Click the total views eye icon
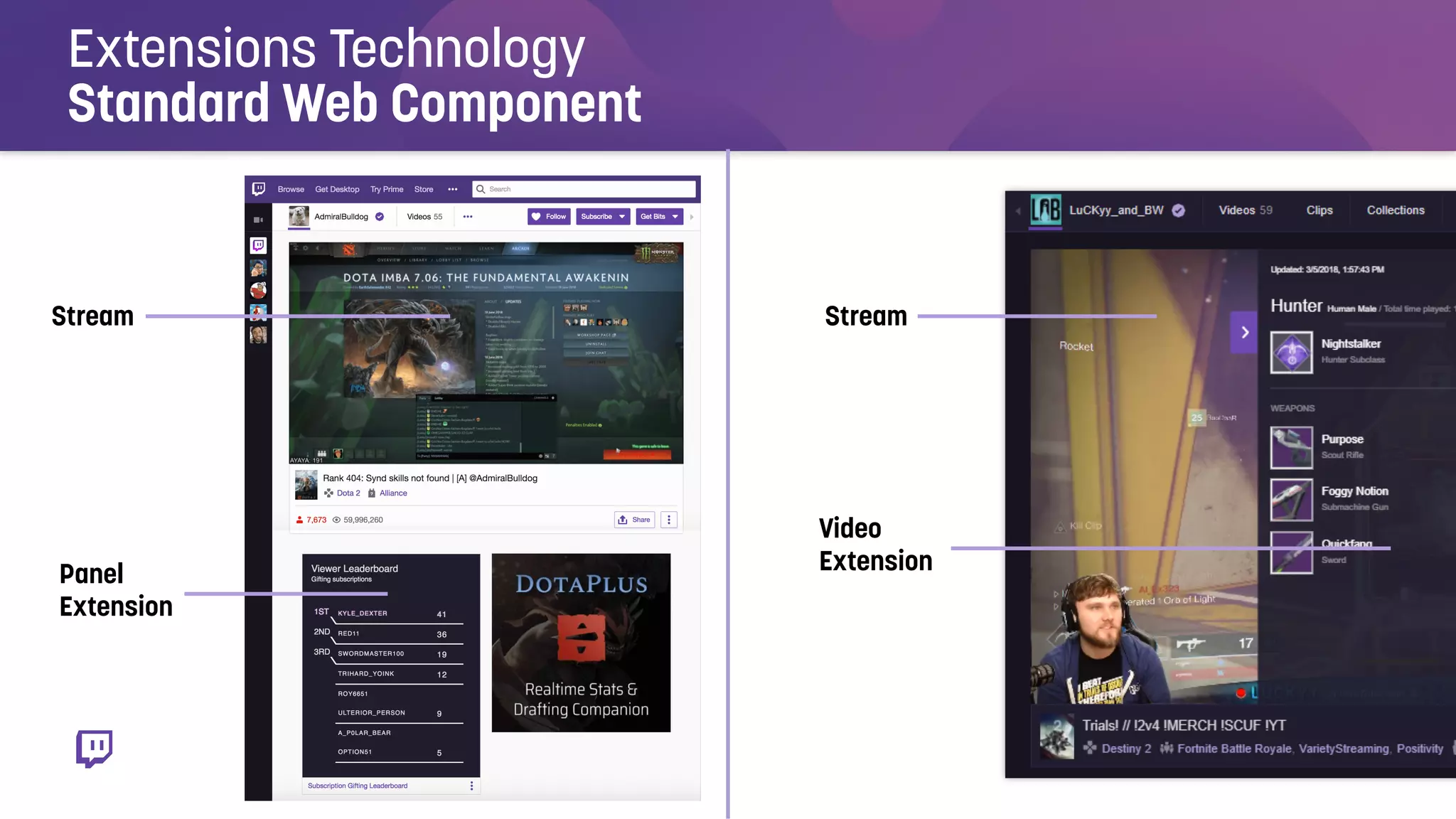 tap(336, 520)
